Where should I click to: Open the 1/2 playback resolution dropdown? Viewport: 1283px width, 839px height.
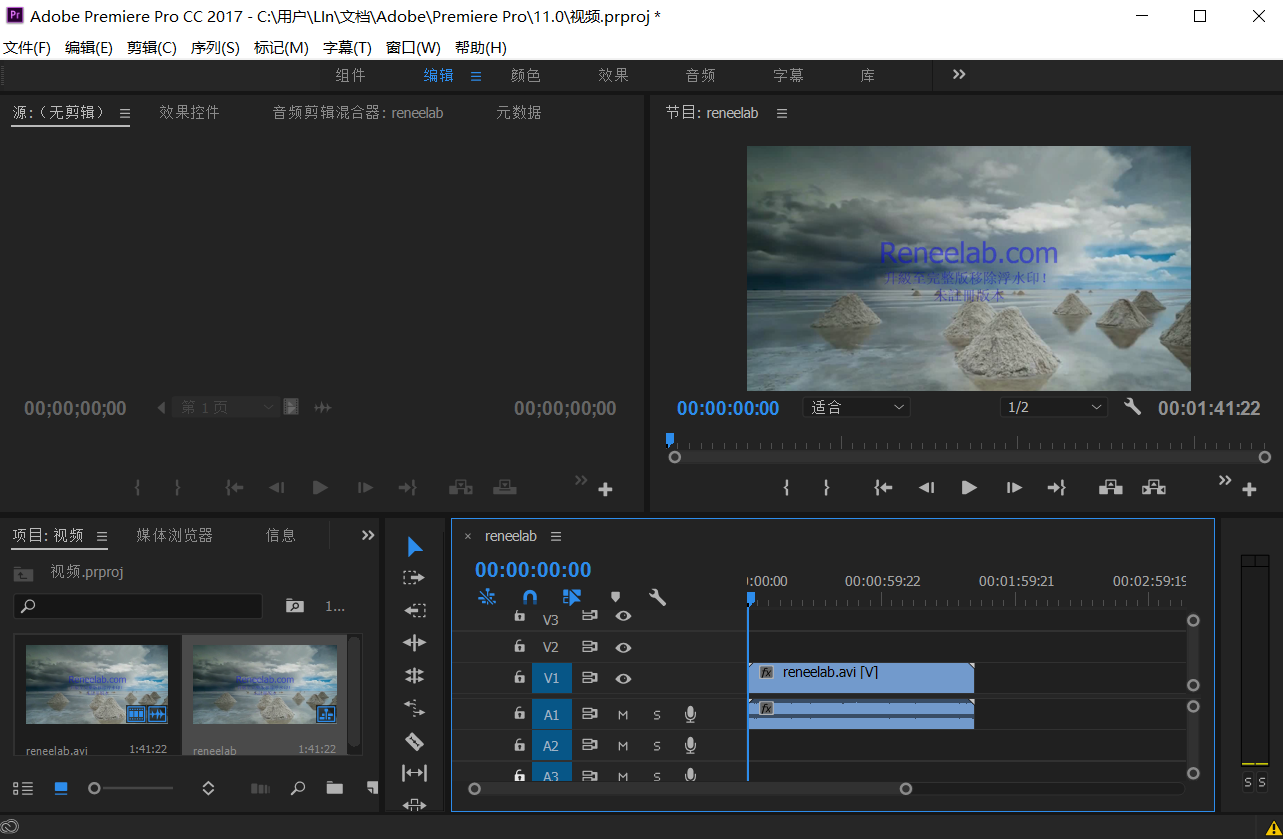(x=1054, y=407)
